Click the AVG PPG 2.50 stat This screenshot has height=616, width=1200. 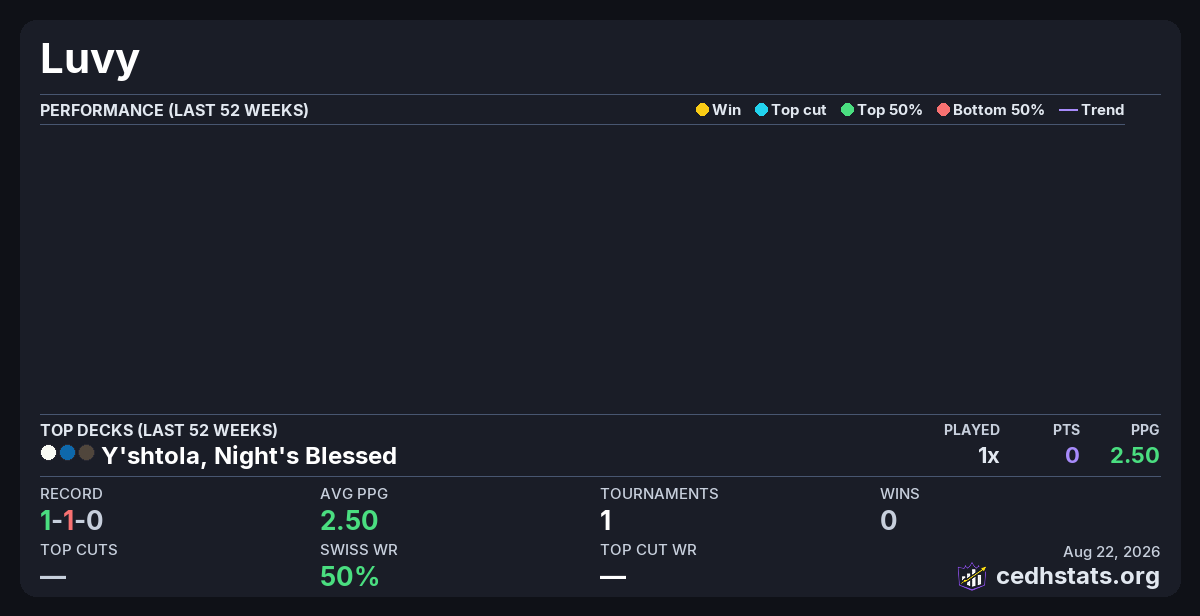(x=349, y=520)
